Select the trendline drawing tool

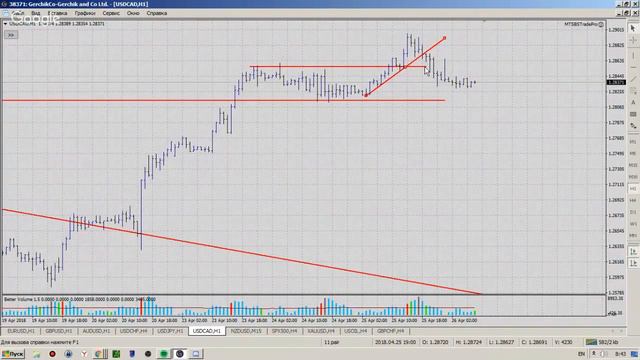point(633,78)
